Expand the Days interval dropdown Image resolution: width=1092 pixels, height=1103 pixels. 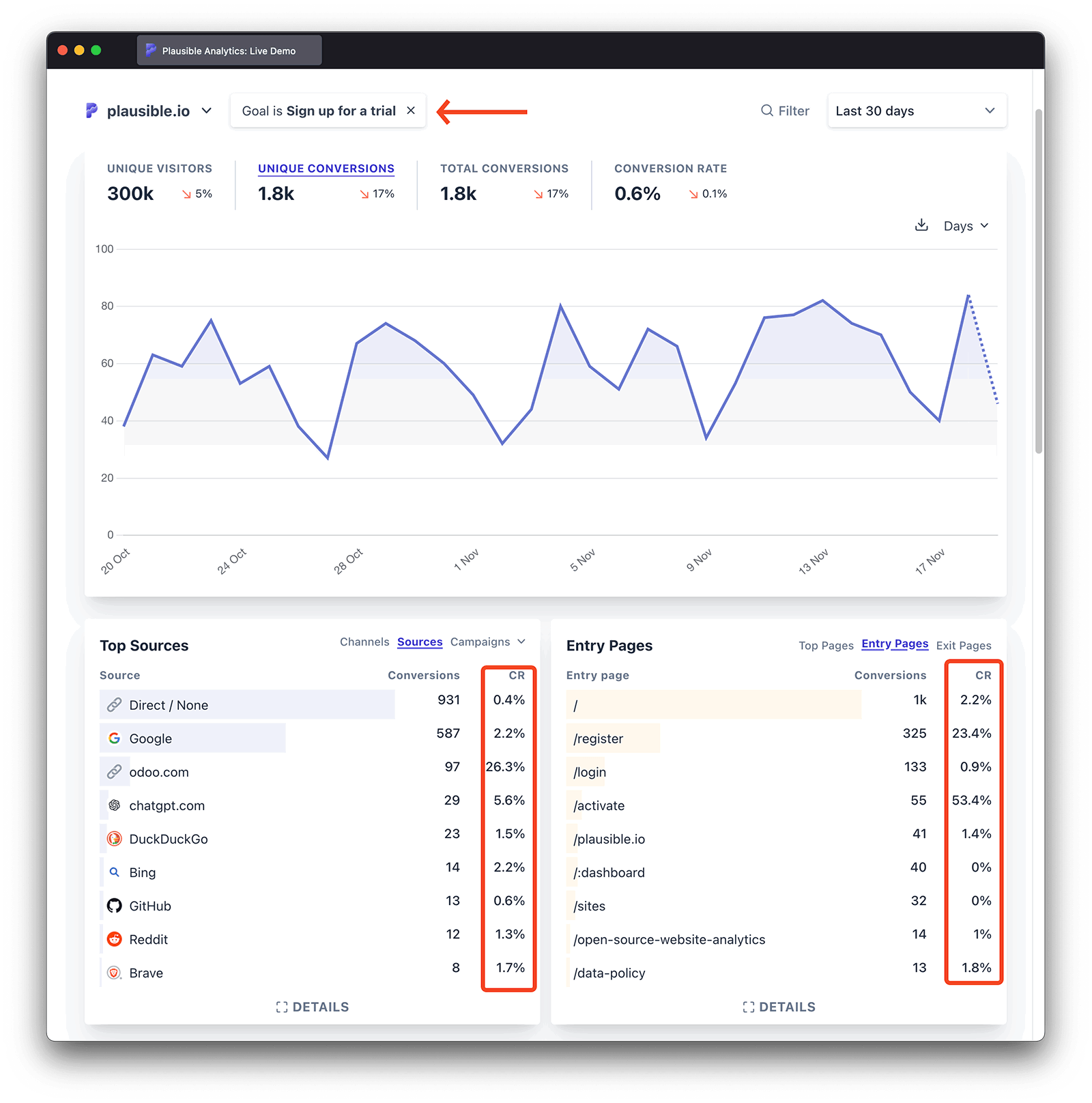(965, 226)
